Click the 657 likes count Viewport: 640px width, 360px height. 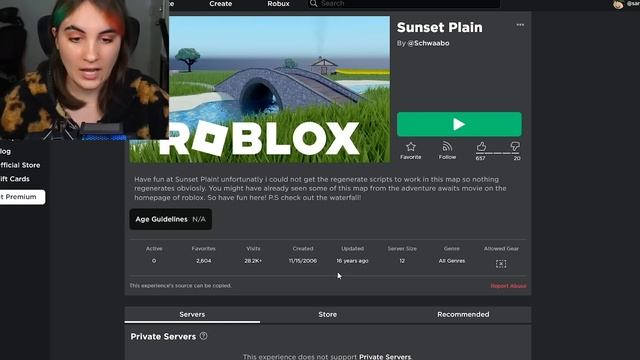click(480, 158)
